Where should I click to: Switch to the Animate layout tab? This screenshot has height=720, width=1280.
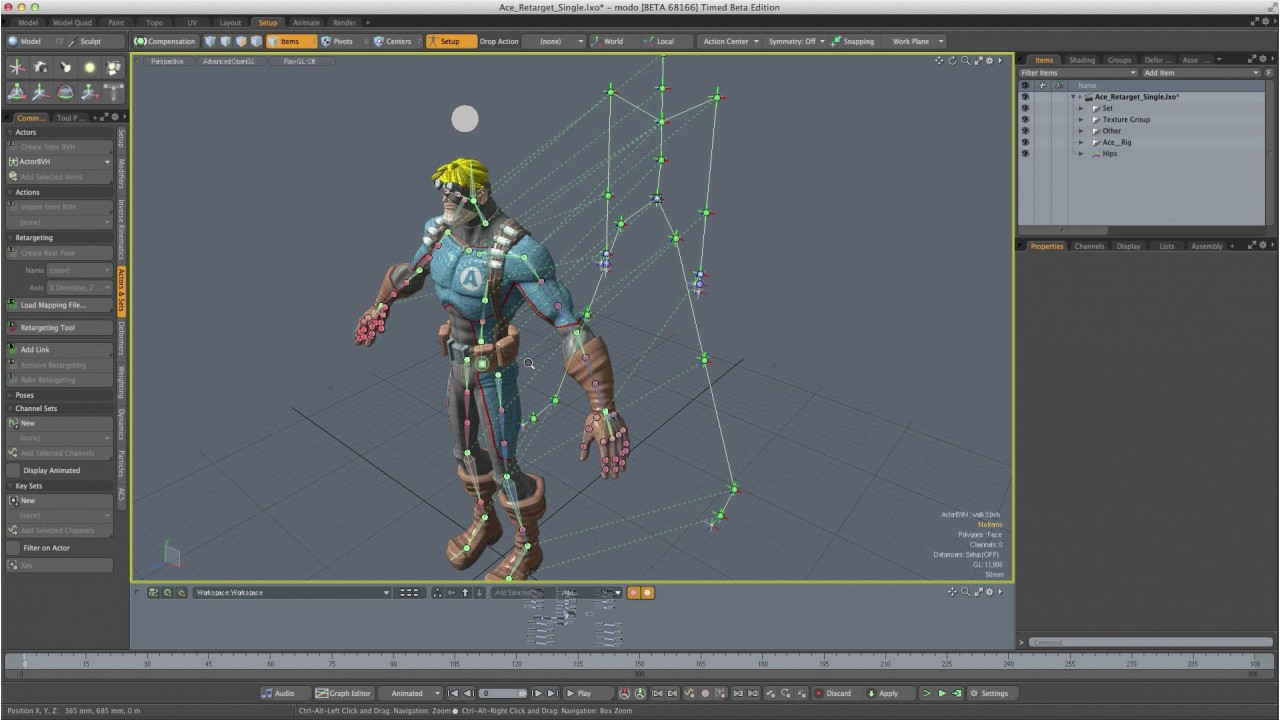point(306,22)
